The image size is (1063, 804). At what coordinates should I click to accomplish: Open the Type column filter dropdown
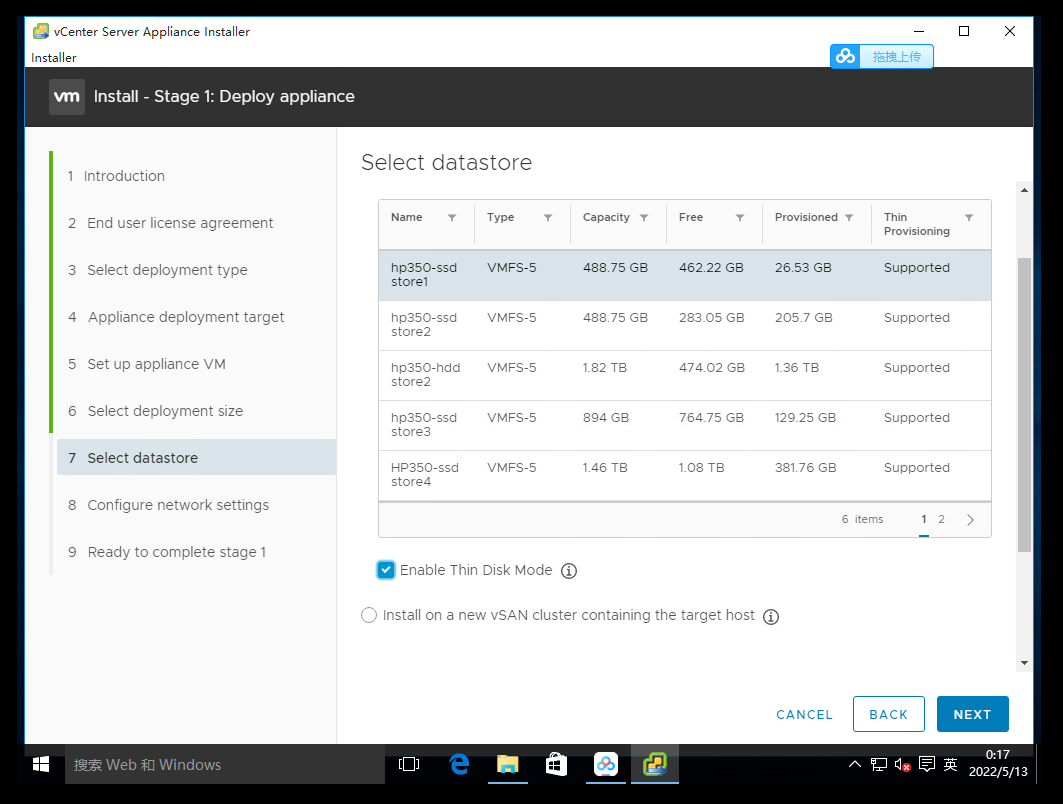coord(549,216)
